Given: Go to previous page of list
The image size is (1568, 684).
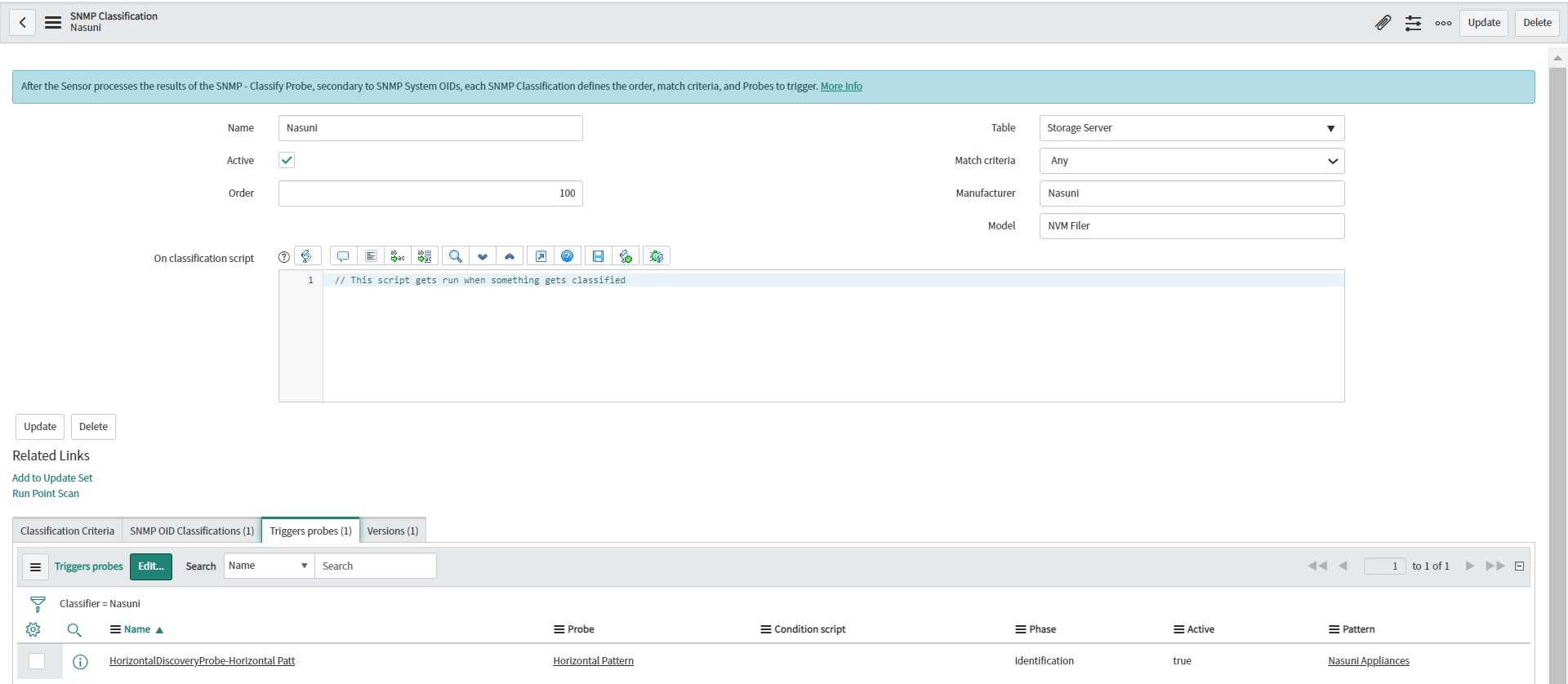Looking at the screenshot, I should pyautogui.click(x=1343, y=566).
